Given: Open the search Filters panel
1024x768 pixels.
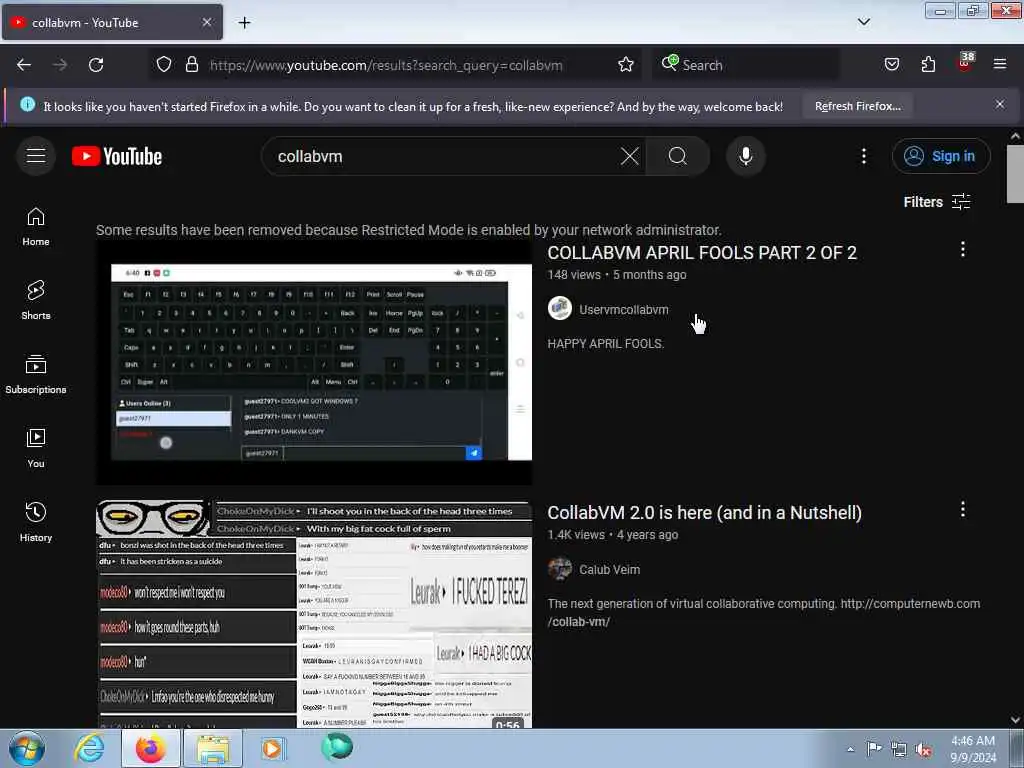Looking at the screenshot, I should click(x=937, y=202).
